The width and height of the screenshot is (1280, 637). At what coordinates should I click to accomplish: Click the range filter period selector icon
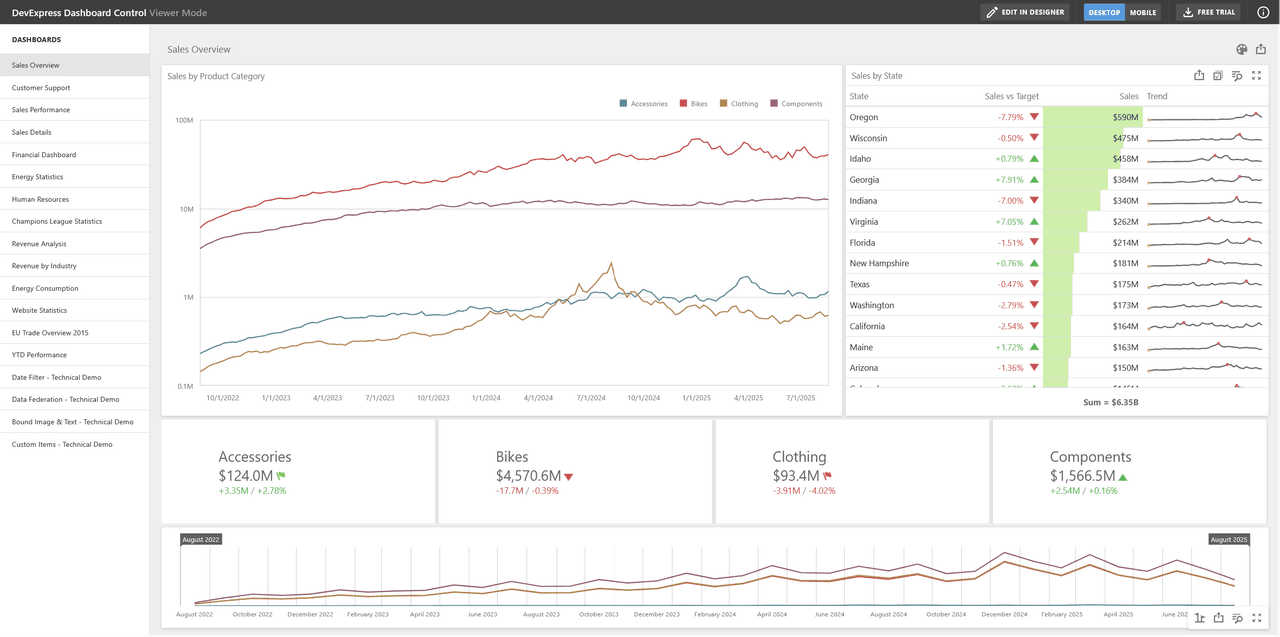point(1199,618)
